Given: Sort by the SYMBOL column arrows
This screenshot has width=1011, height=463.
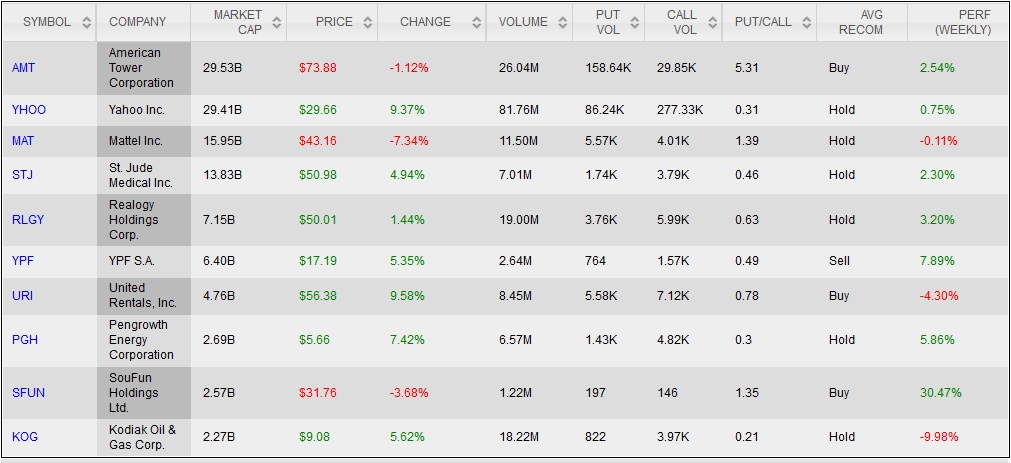Looking at the screenshot, I should [86, 22].
